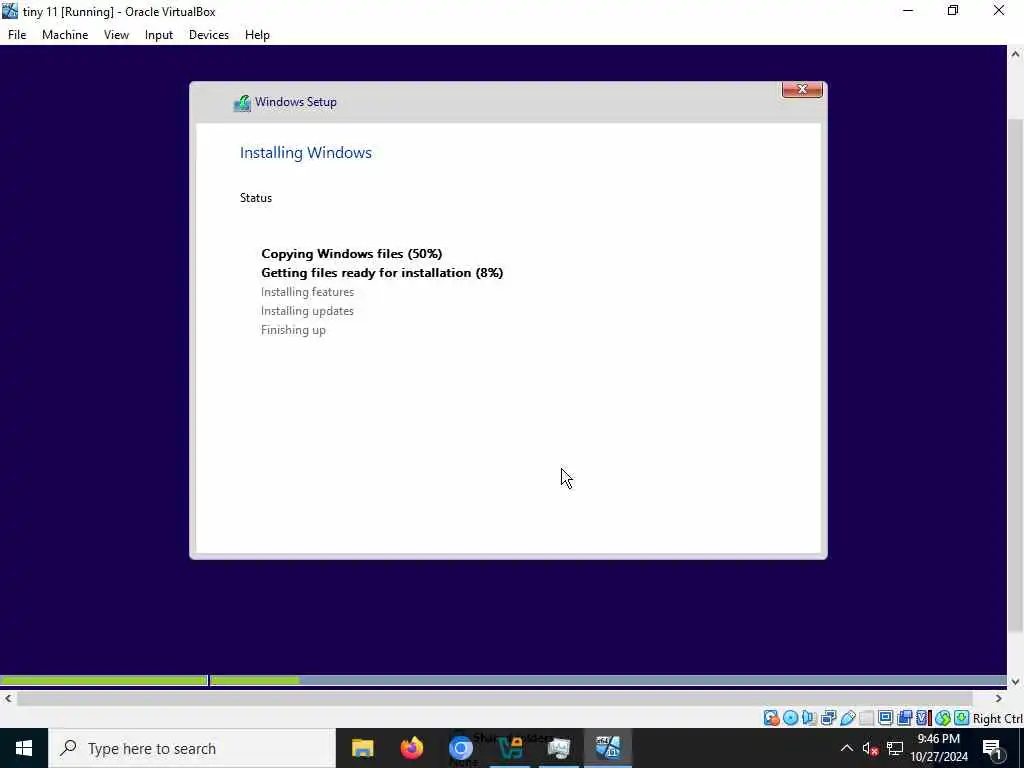Open the notification center
Viewport: 1024px width, 768px height.
992,749
